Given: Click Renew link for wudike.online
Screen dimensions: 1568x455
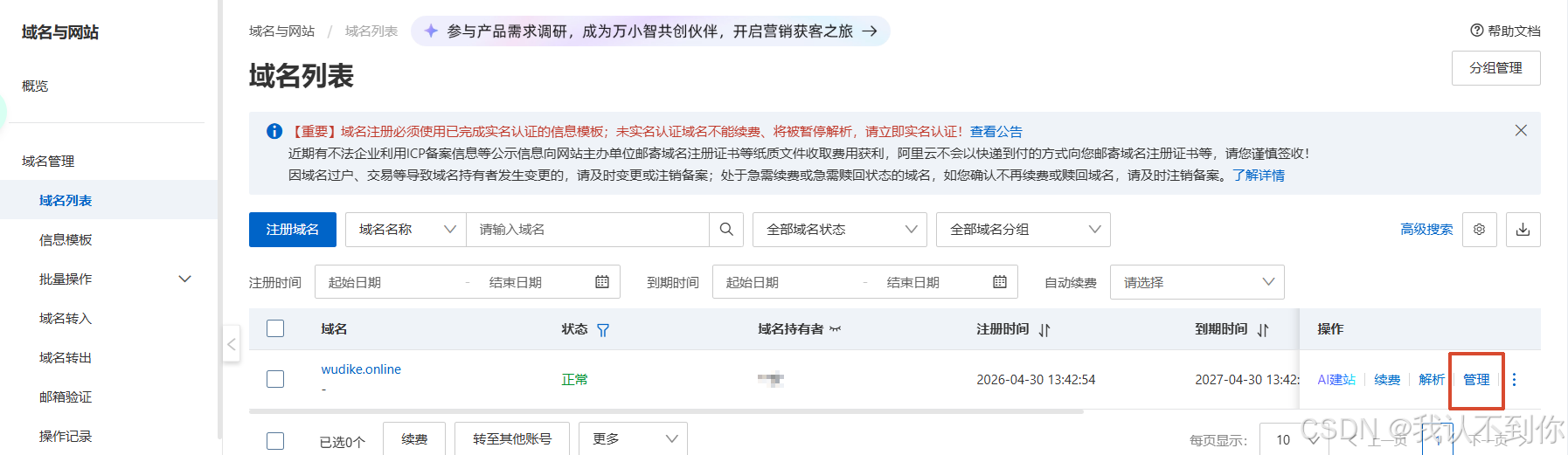Looking at the screenshot, I should coord(1387,380).
